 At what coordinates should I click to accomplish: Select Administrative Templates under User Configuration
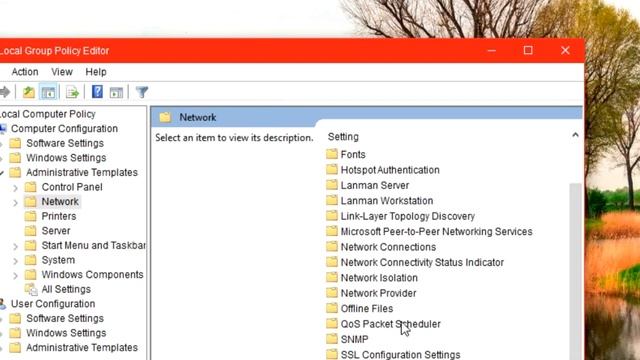pos(82,348)
